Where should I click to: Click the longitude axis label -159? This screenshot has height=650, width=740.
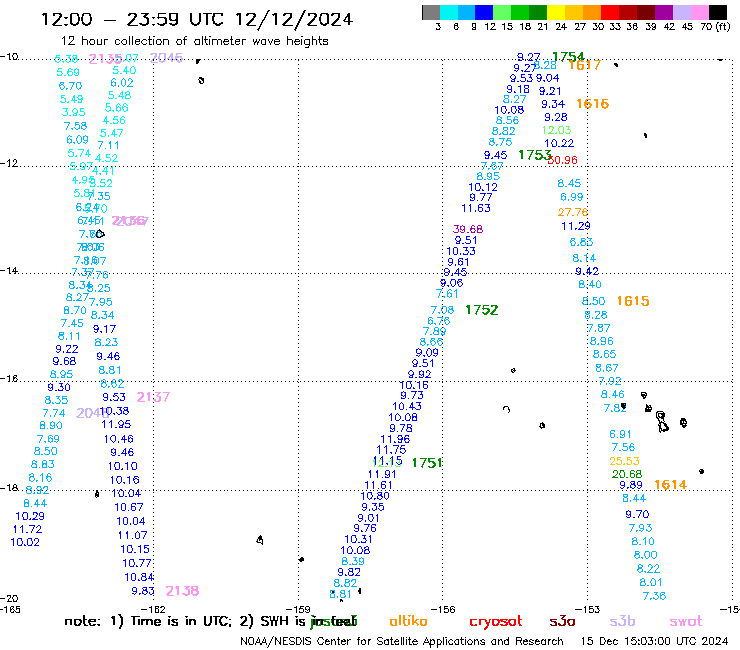(x=300, y=609)
